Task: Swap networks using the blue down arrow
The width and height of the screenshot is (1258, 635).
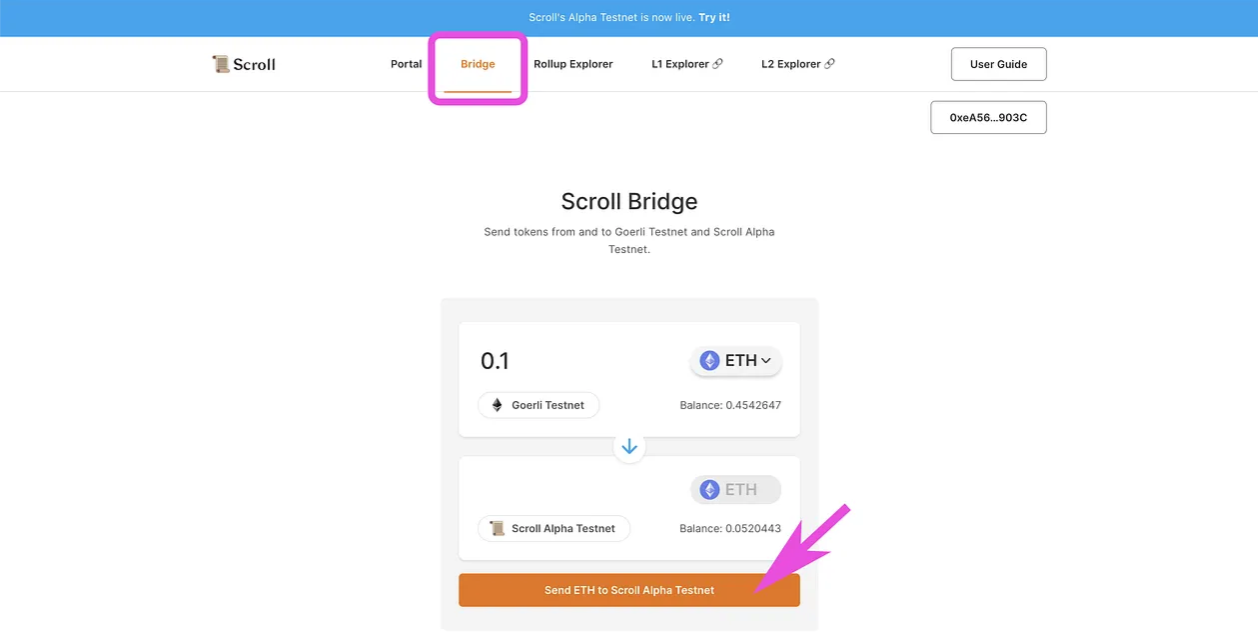Action: point(629,447)
